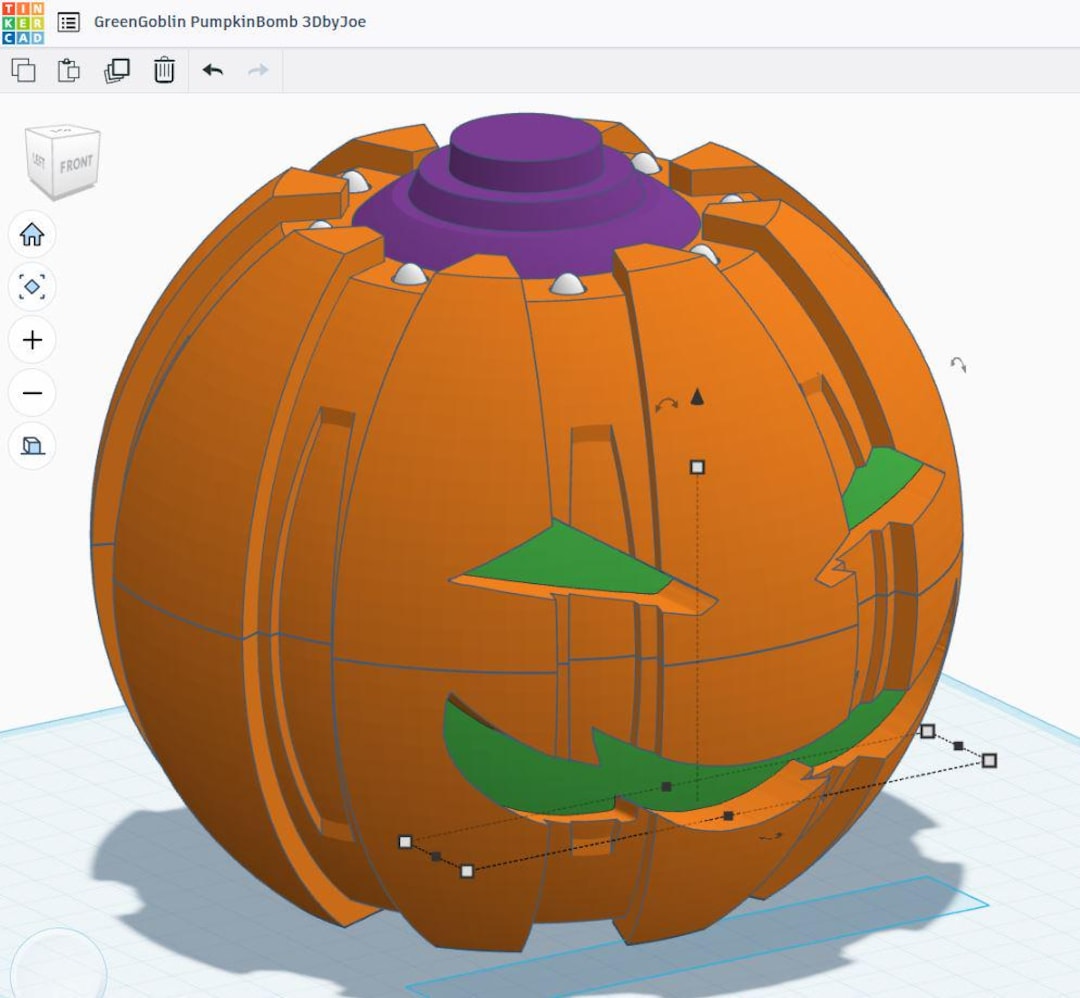This screenshot has width=1080, height=998.
Task: Rename design title GreenGoblin PumpkinBomb 3DbyJoe
Action: pyautogui.click(x=229, y=22)
